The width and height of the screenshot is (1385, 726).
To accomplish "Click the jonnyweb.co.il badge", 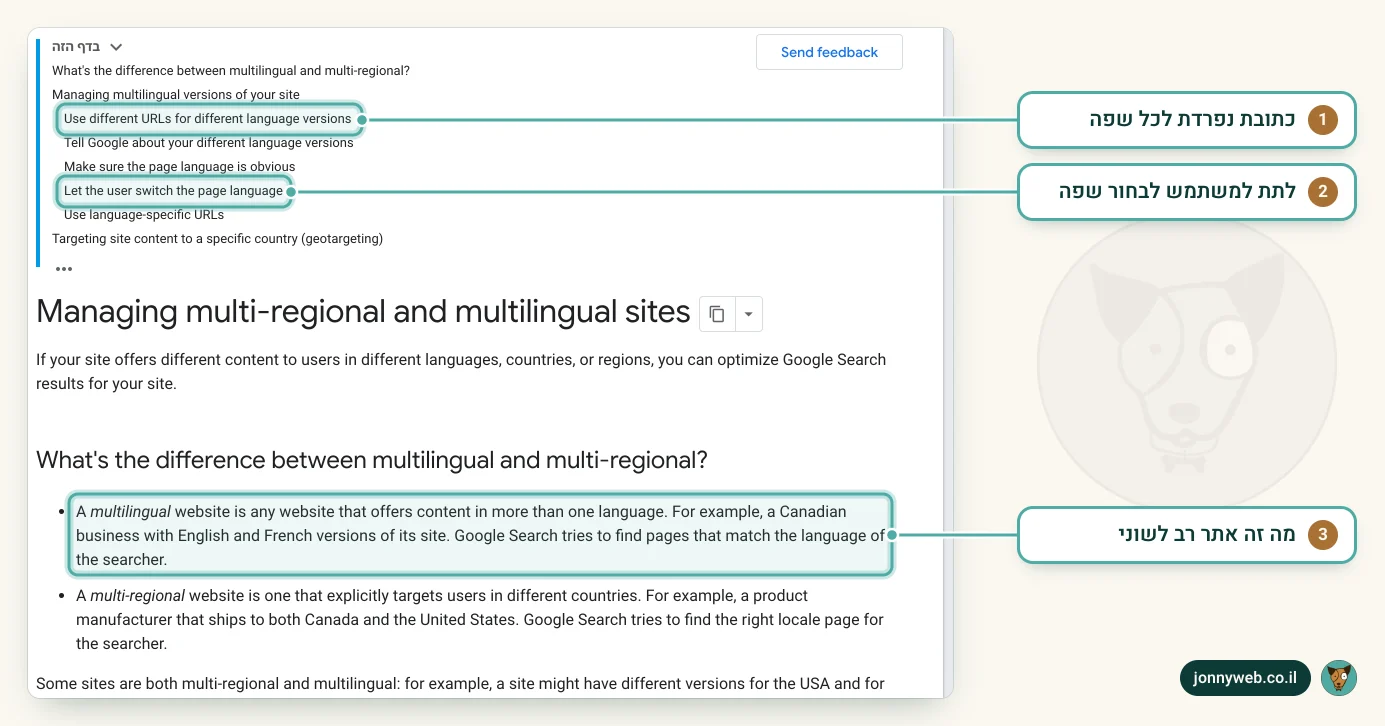I will [x=1245, y=678].
